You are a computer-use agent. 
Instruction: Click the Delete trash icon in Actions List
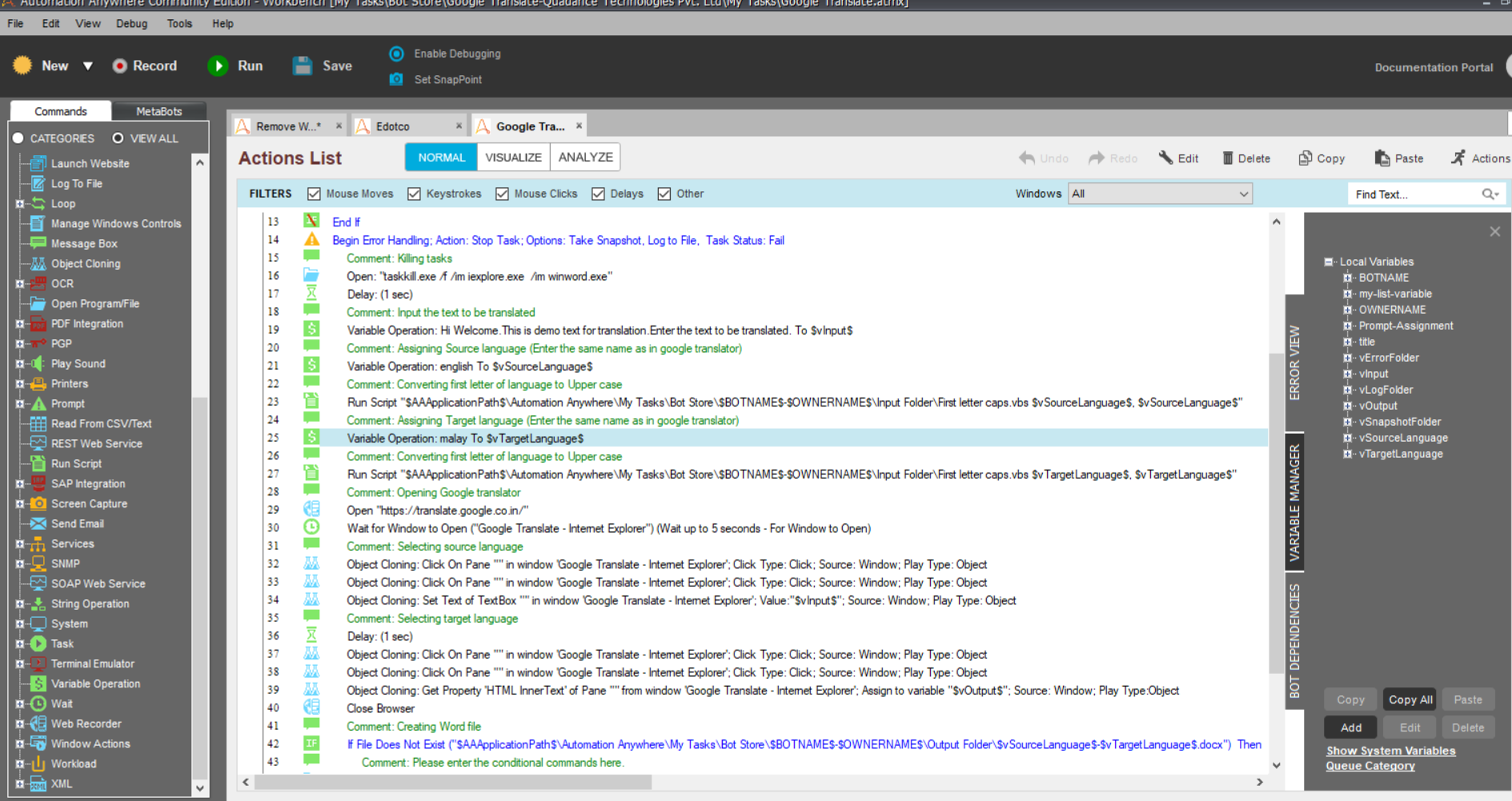pos(1227,158)
